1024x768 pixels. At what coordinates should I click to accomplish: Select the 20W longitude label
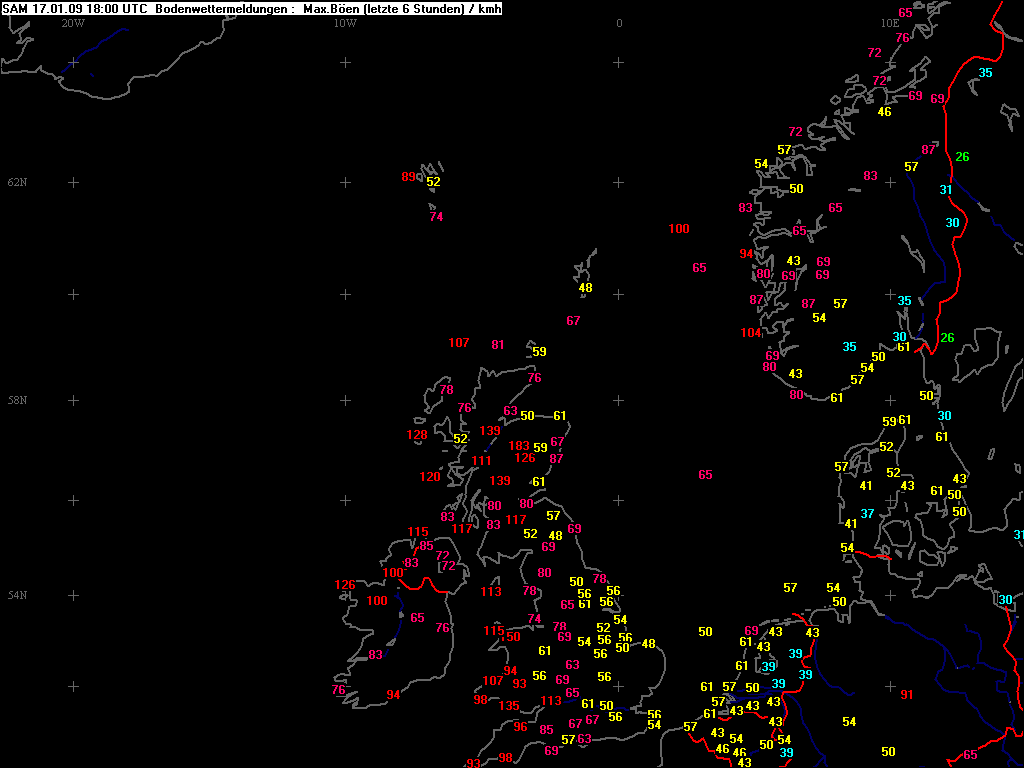pos(73,24)
